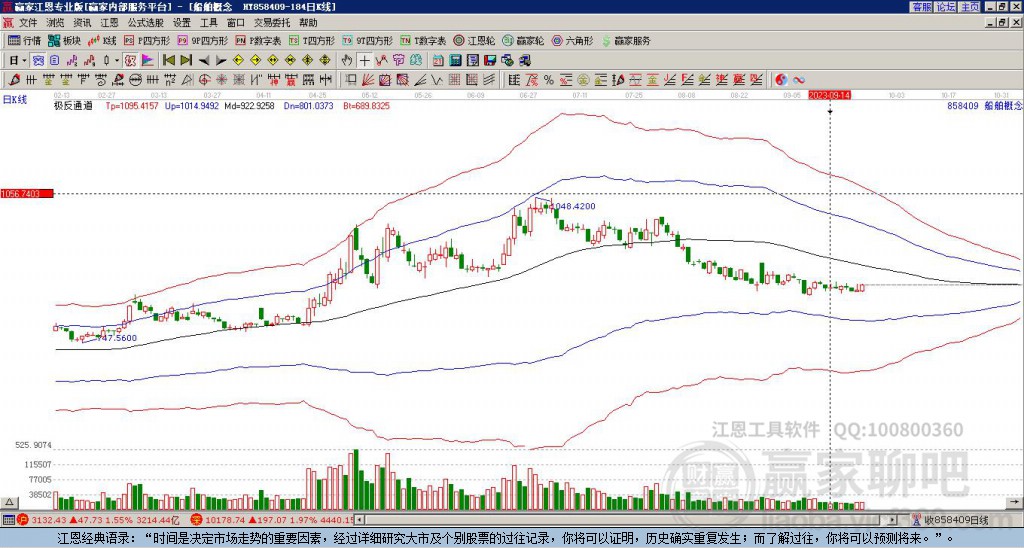Toggle the crosshair cursor tool
Viewport: 1024px width, 548px height.
point(364,61)
